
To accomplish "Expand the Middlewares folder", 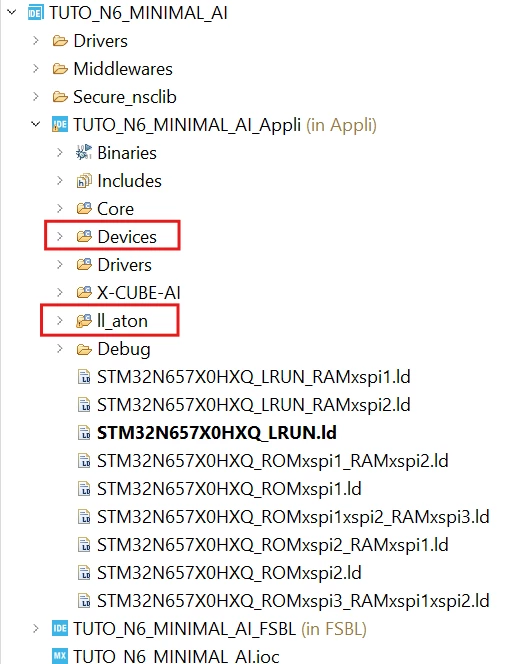I will [x=36, y=69].
